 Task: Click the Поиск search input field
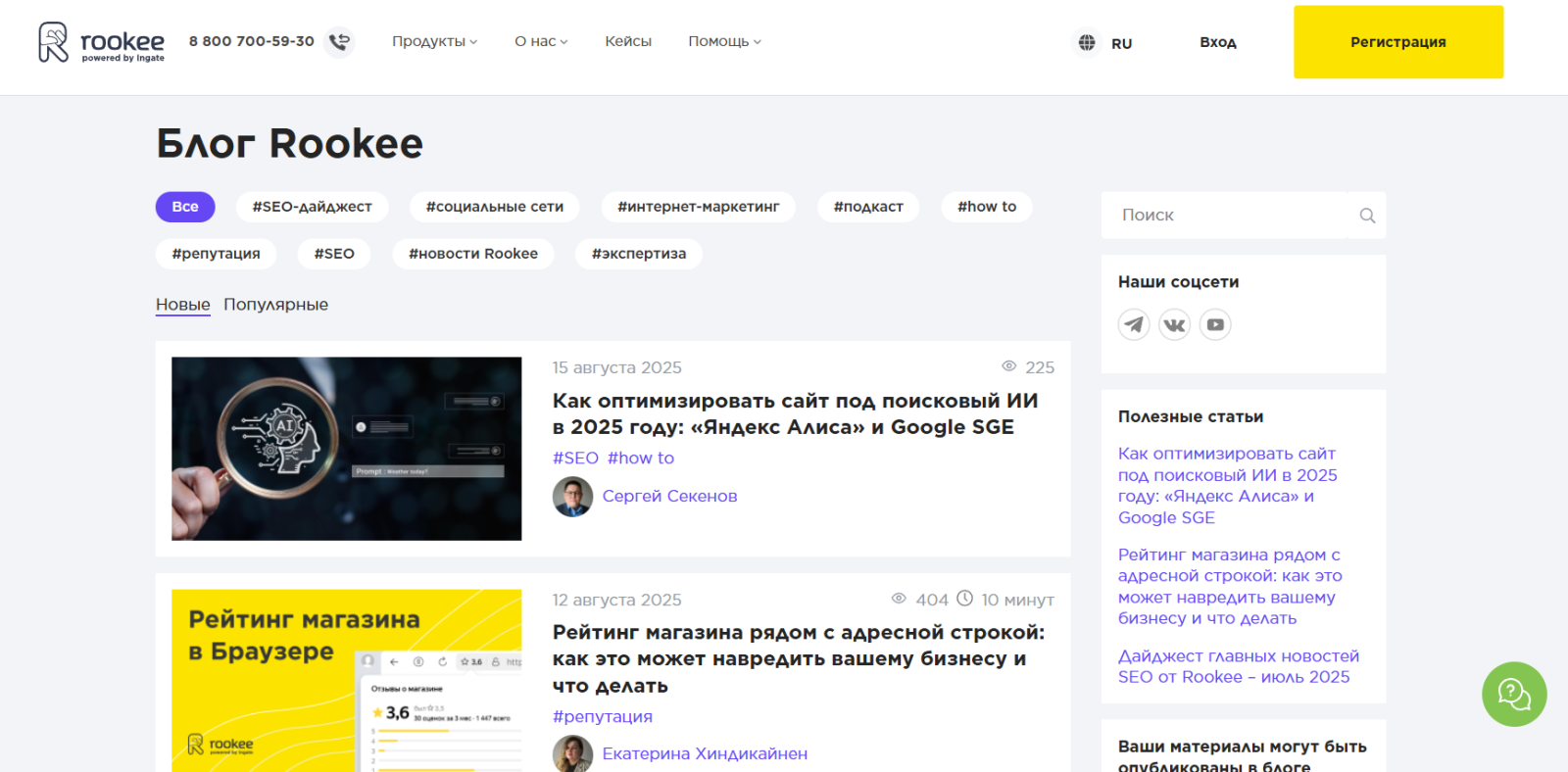tap(1230, 216)
